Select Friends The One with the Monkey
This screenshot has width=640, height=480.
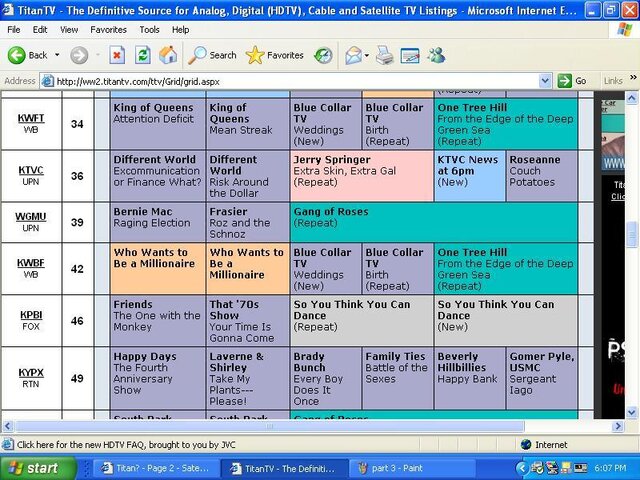pos(158,321)
